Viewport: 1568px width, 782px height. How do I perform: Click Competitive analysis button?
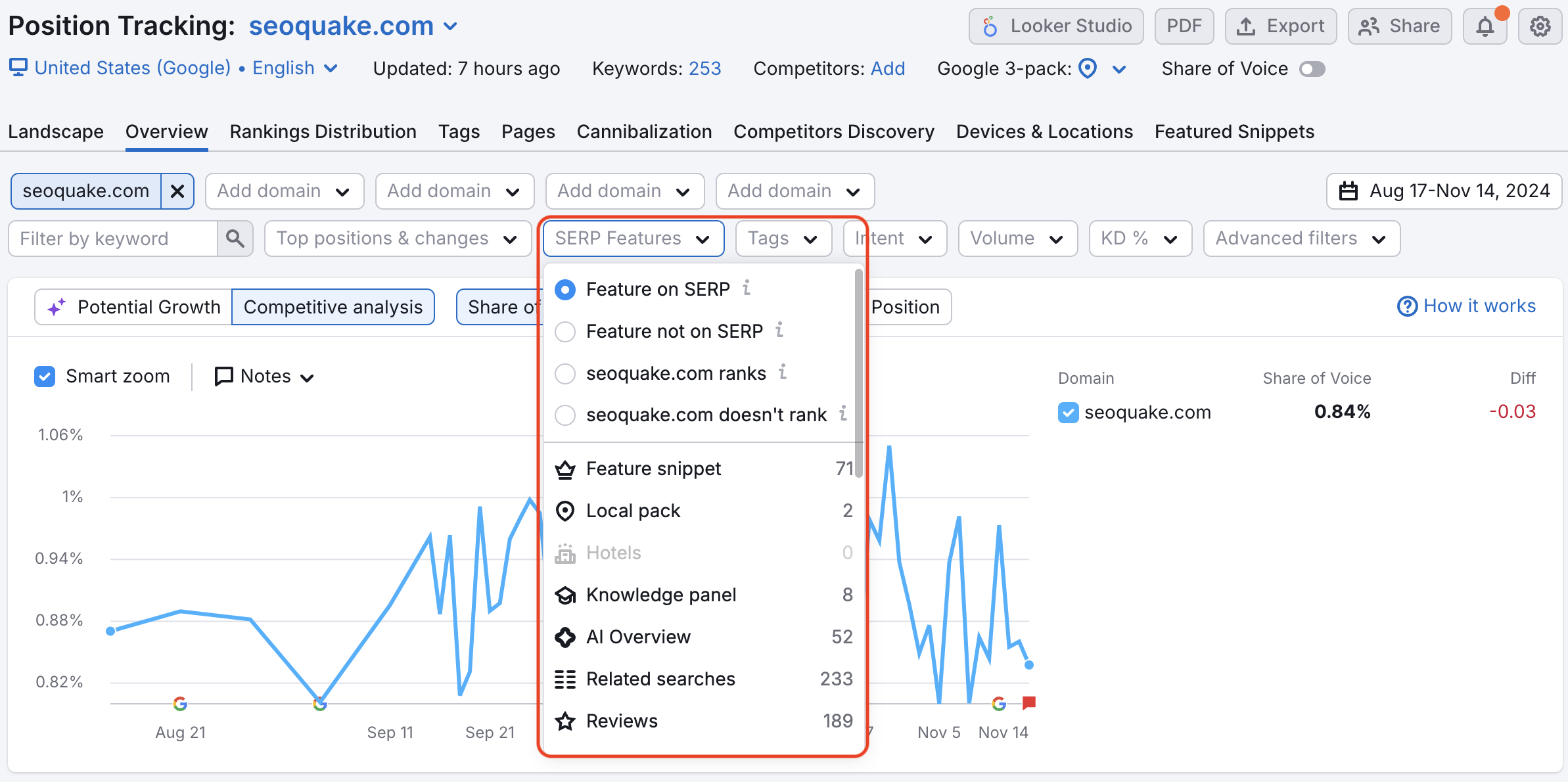click(333, 307)
